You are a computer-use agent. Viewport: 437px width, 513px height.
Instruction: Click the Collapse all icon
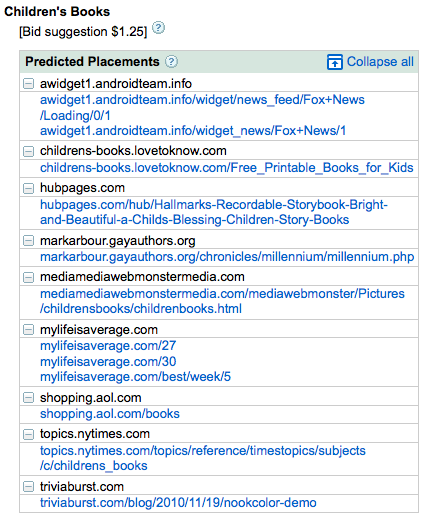coord(335,62)
